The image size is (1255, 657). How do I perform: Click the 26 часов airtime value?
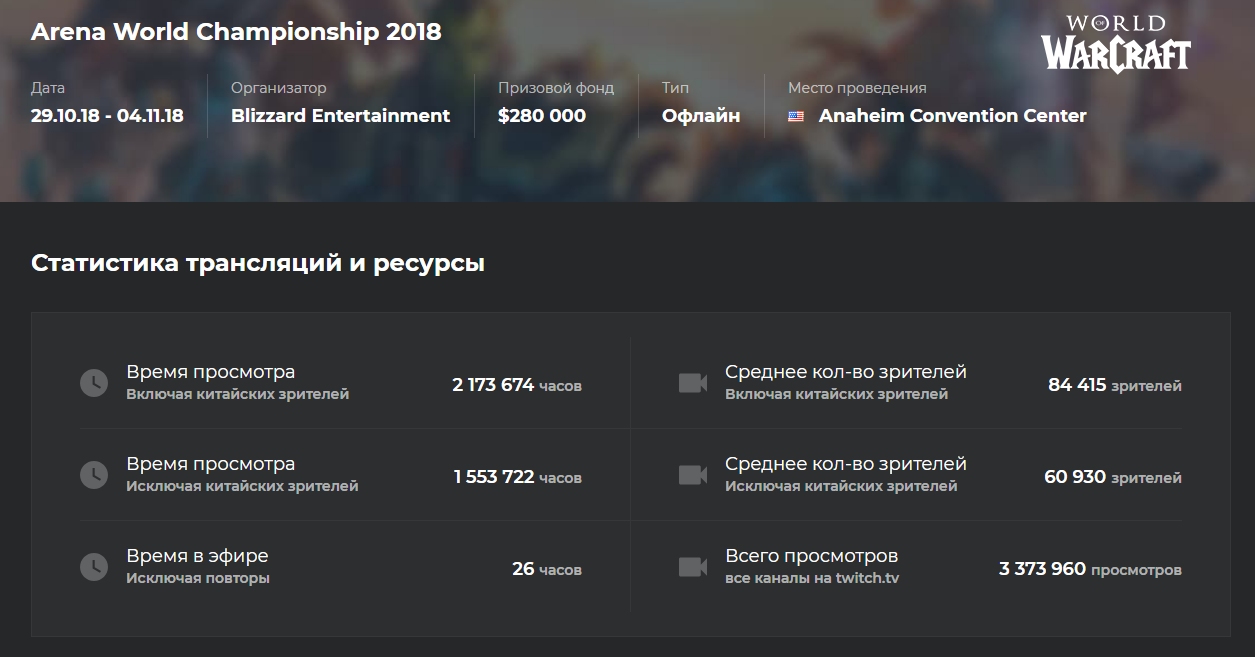coord(547,569)
